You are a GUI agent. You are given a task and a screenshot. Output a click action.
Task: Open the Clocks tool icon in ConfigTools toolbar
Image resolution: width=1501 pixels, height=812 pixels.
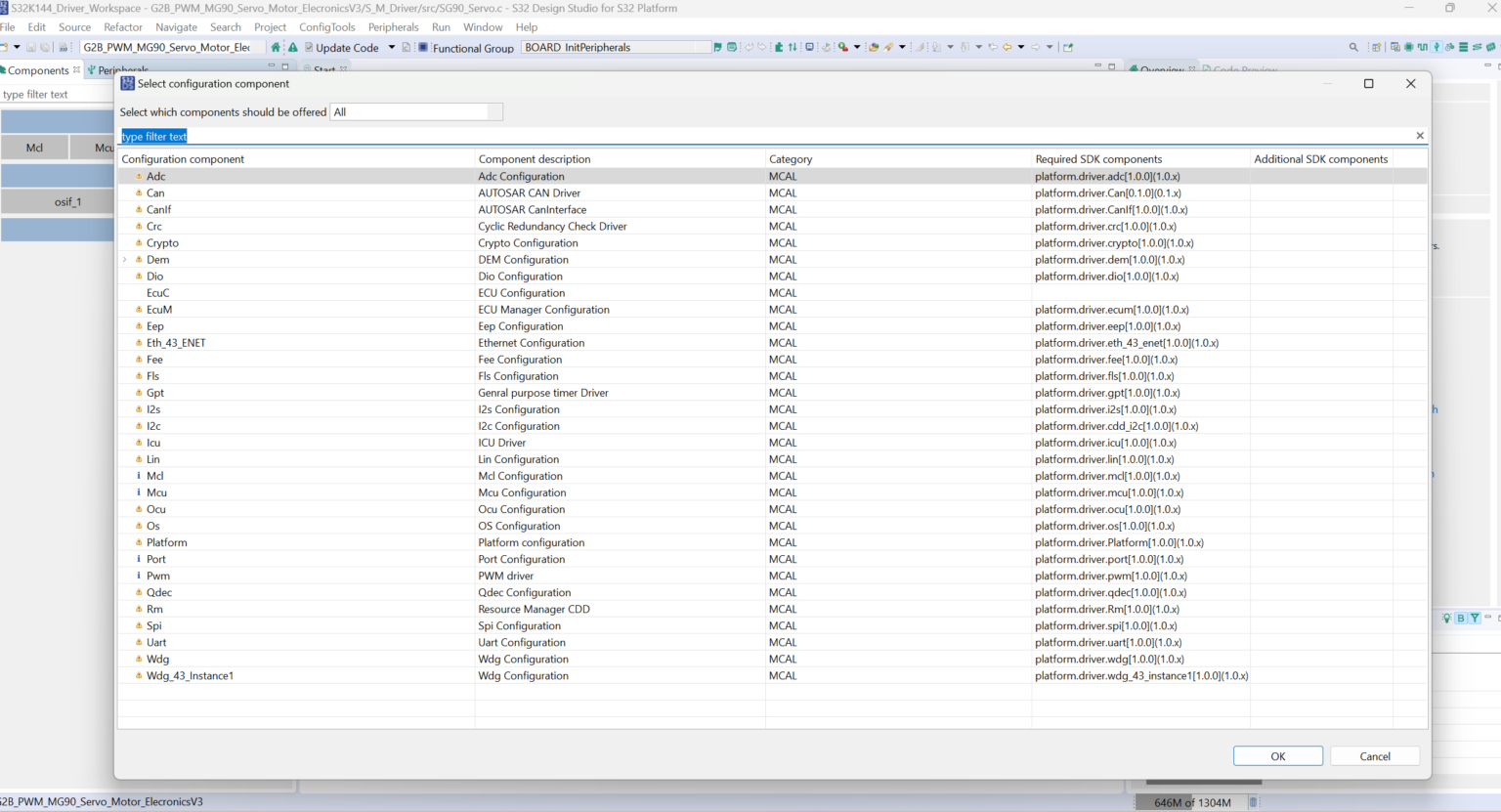pyautogui.click(x=1424, y=46)
